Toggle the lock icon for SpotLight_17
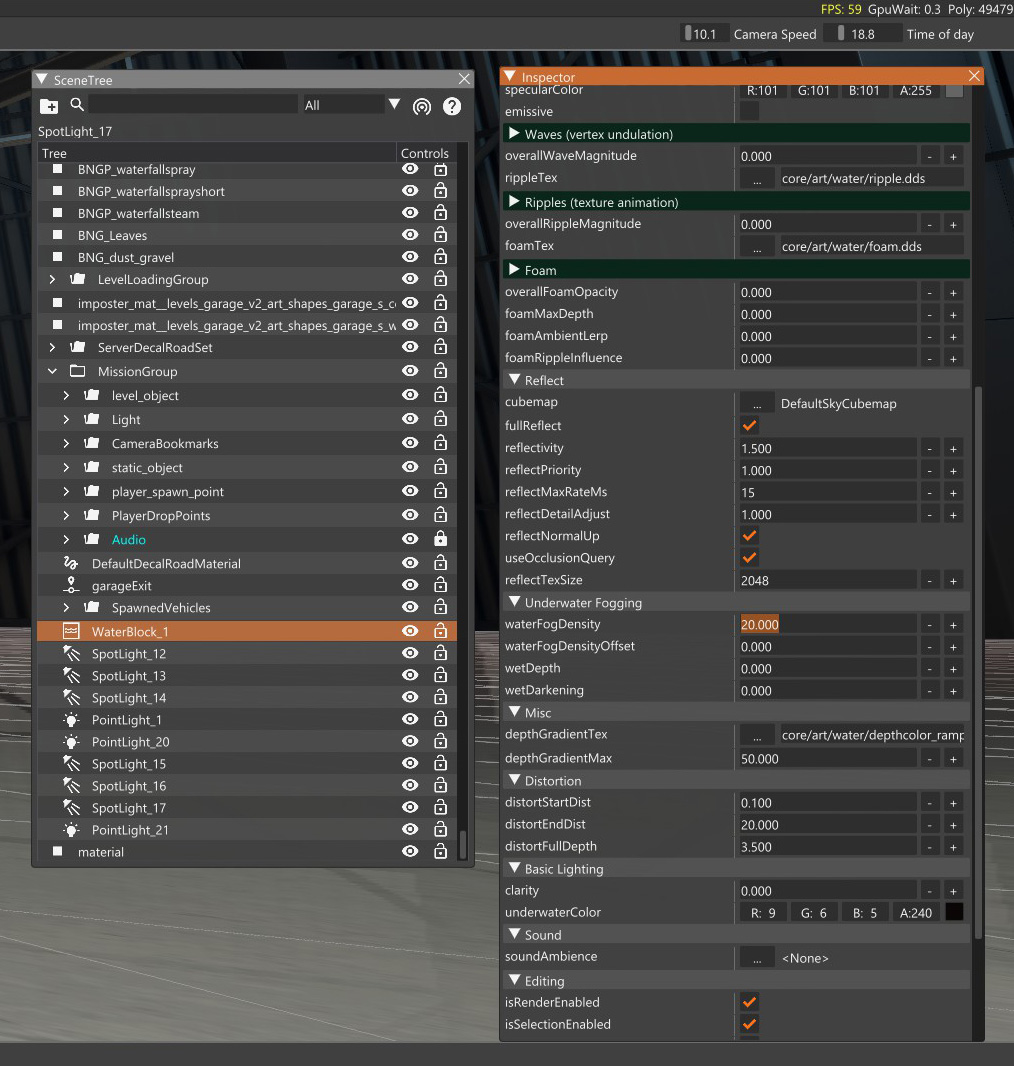The width and height of the screenshot is (1014, 1066). coord(440,807)
